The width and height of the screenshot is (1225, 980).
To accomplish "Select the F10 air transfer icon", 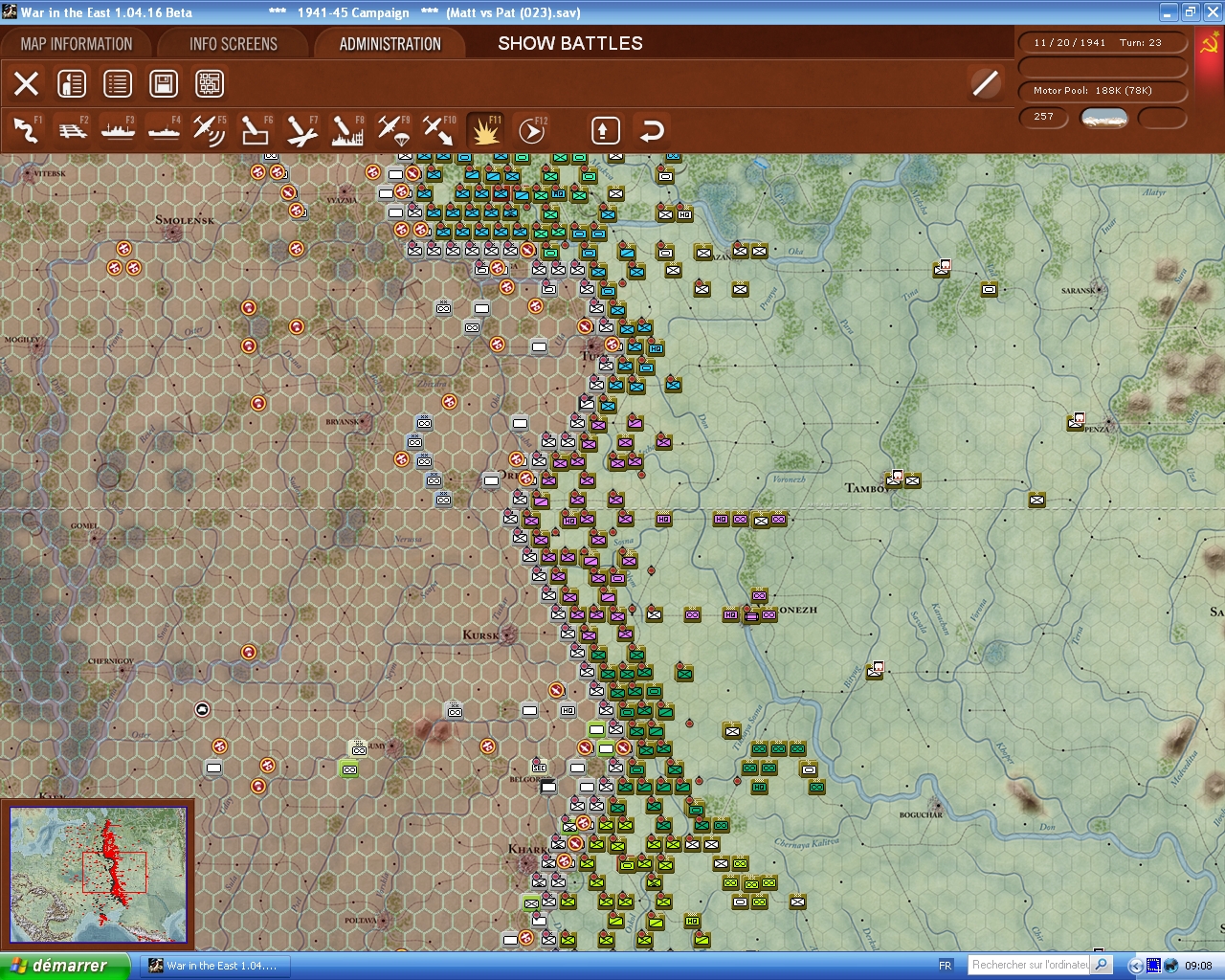I will (x=439, y=130).
